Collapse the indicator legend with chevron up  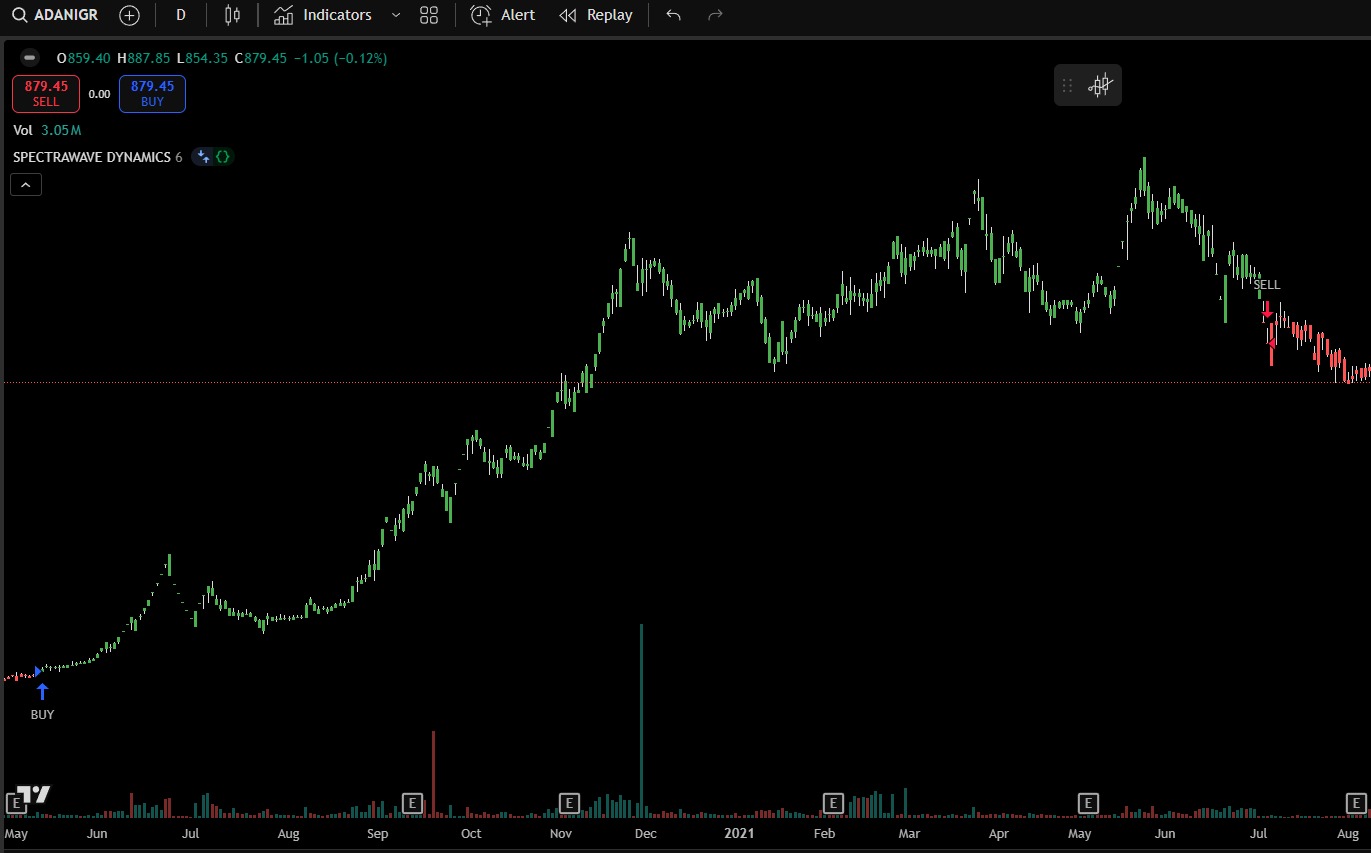(26, 184)
